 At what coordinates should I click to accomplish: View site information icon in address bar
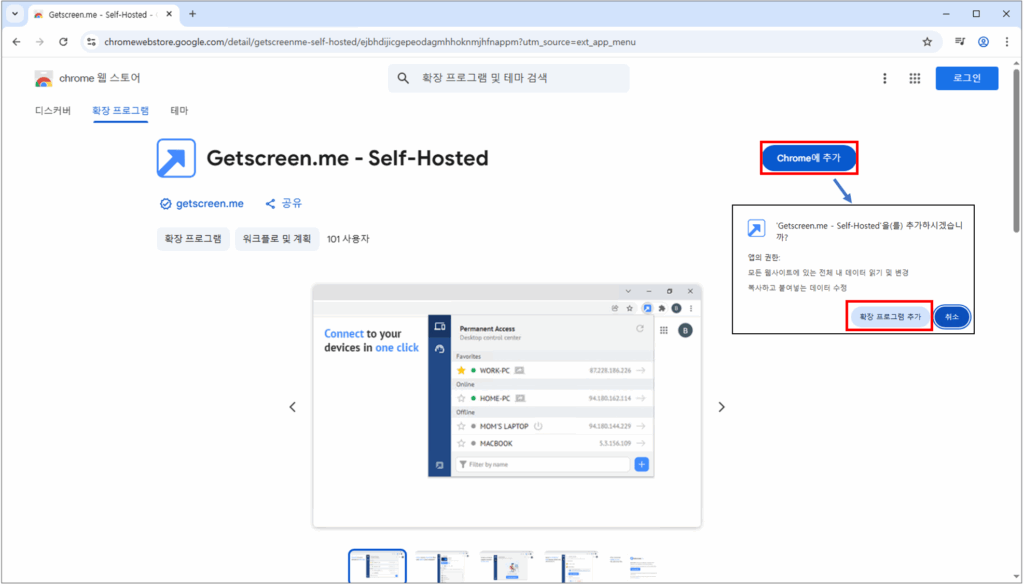[91, 42]
